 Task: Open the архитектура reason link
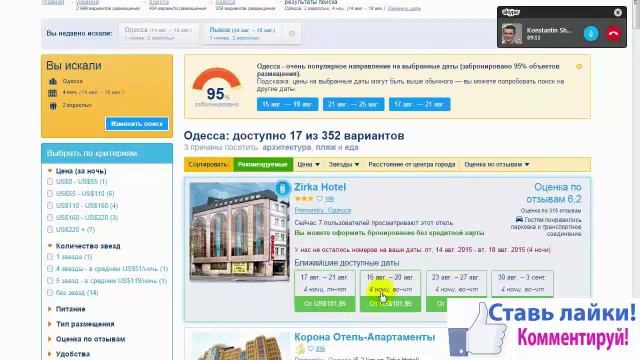(x=287, y=147)
